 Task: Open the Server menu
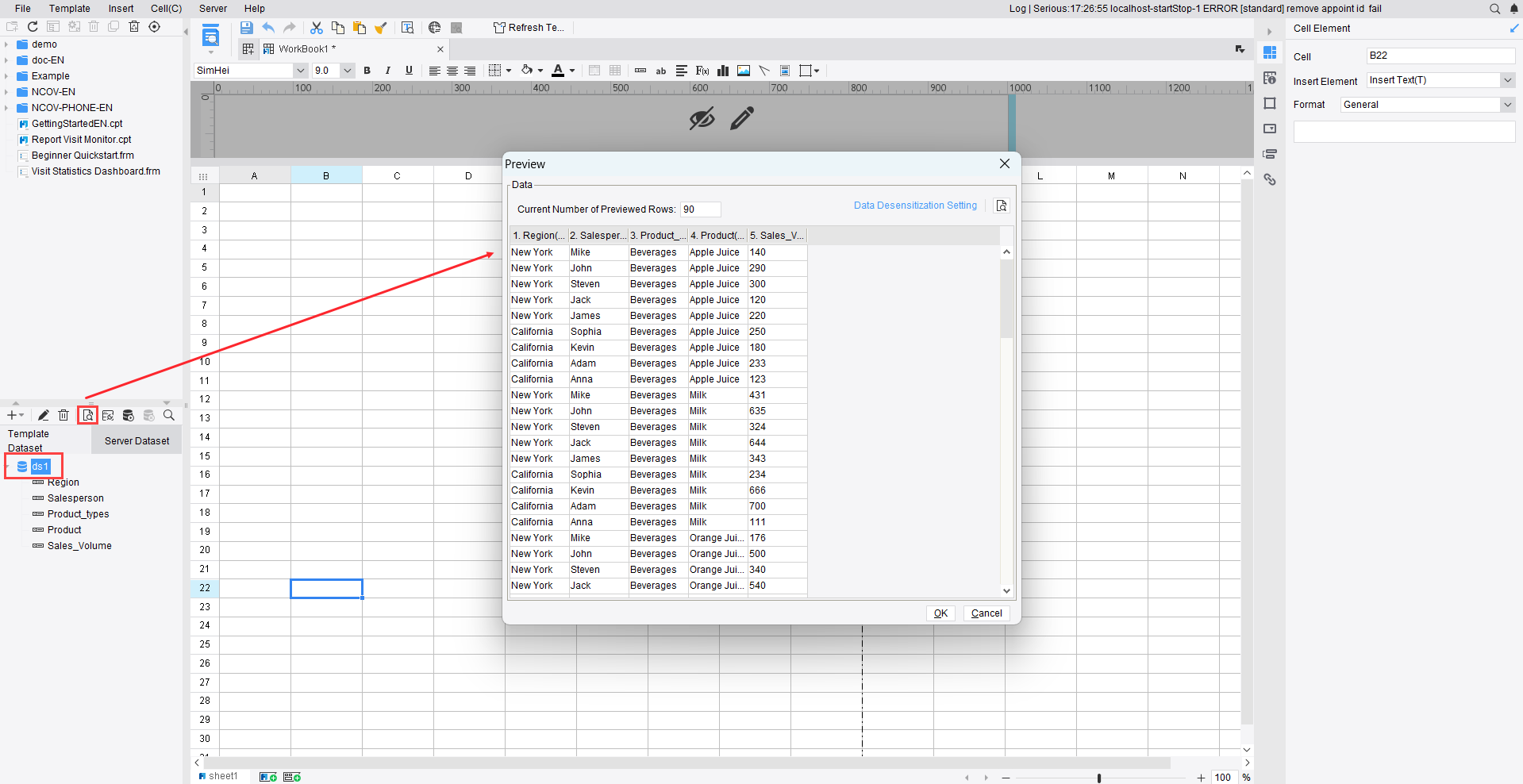tap(213, 9)
